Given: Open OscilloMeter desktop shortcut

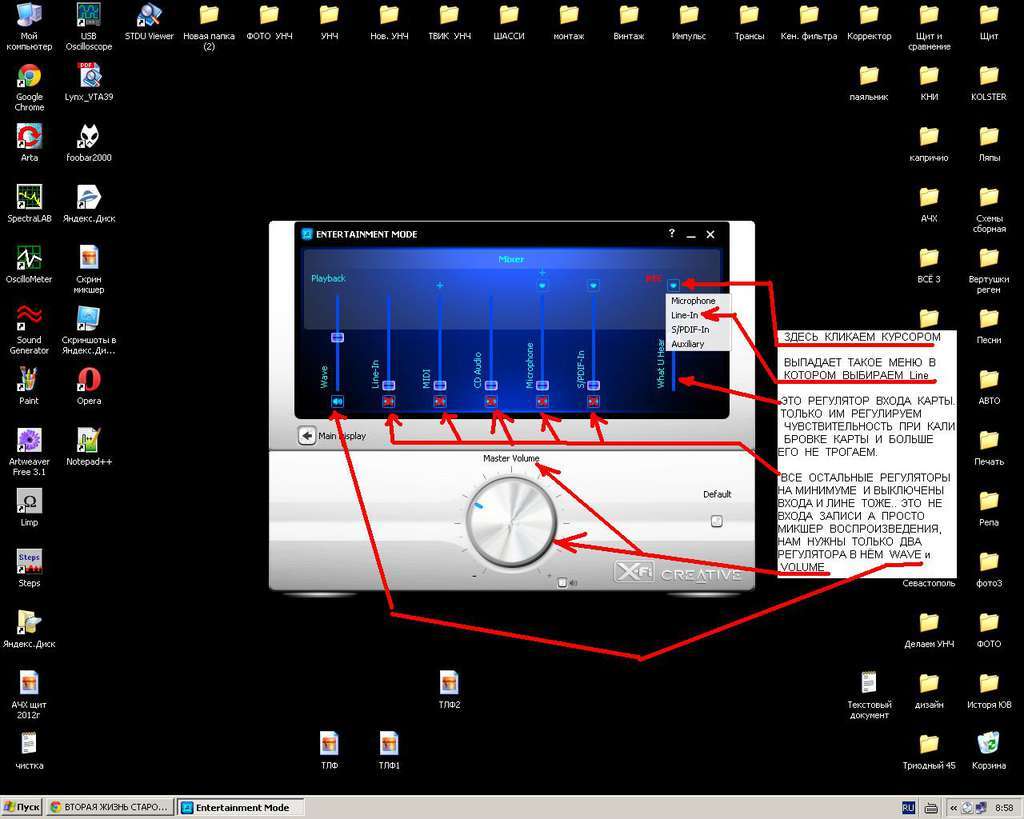Looking at the screenshot, I should click(x=29, y=265).
